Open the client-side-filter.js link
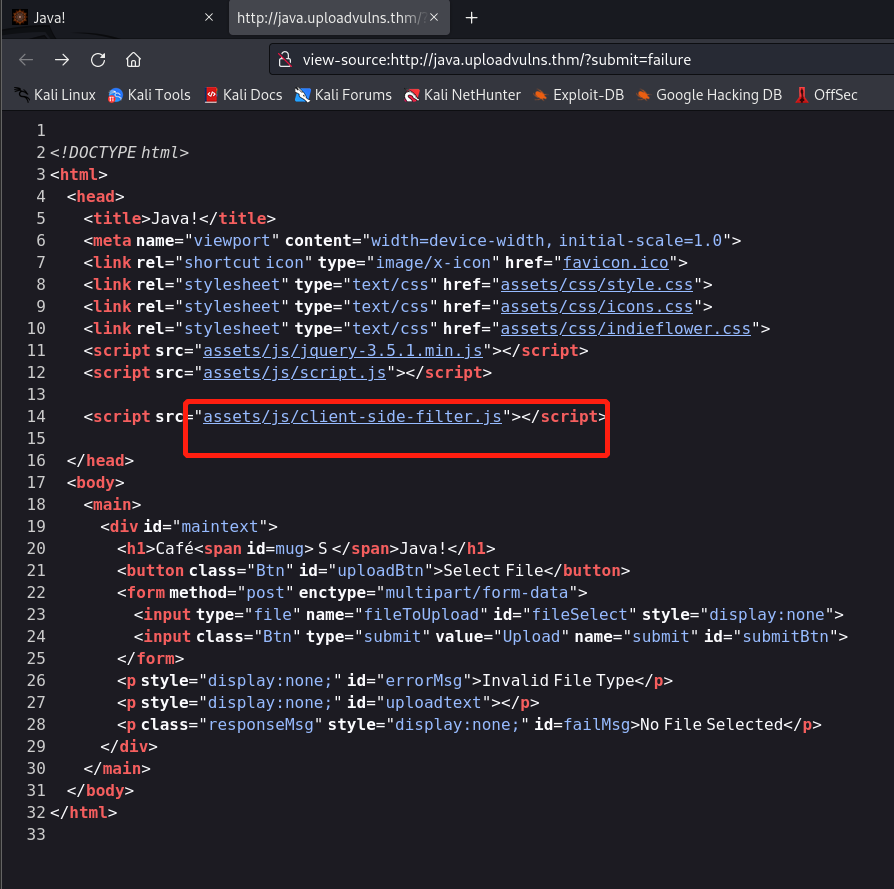The image size is (894, 889). point(352,416)
